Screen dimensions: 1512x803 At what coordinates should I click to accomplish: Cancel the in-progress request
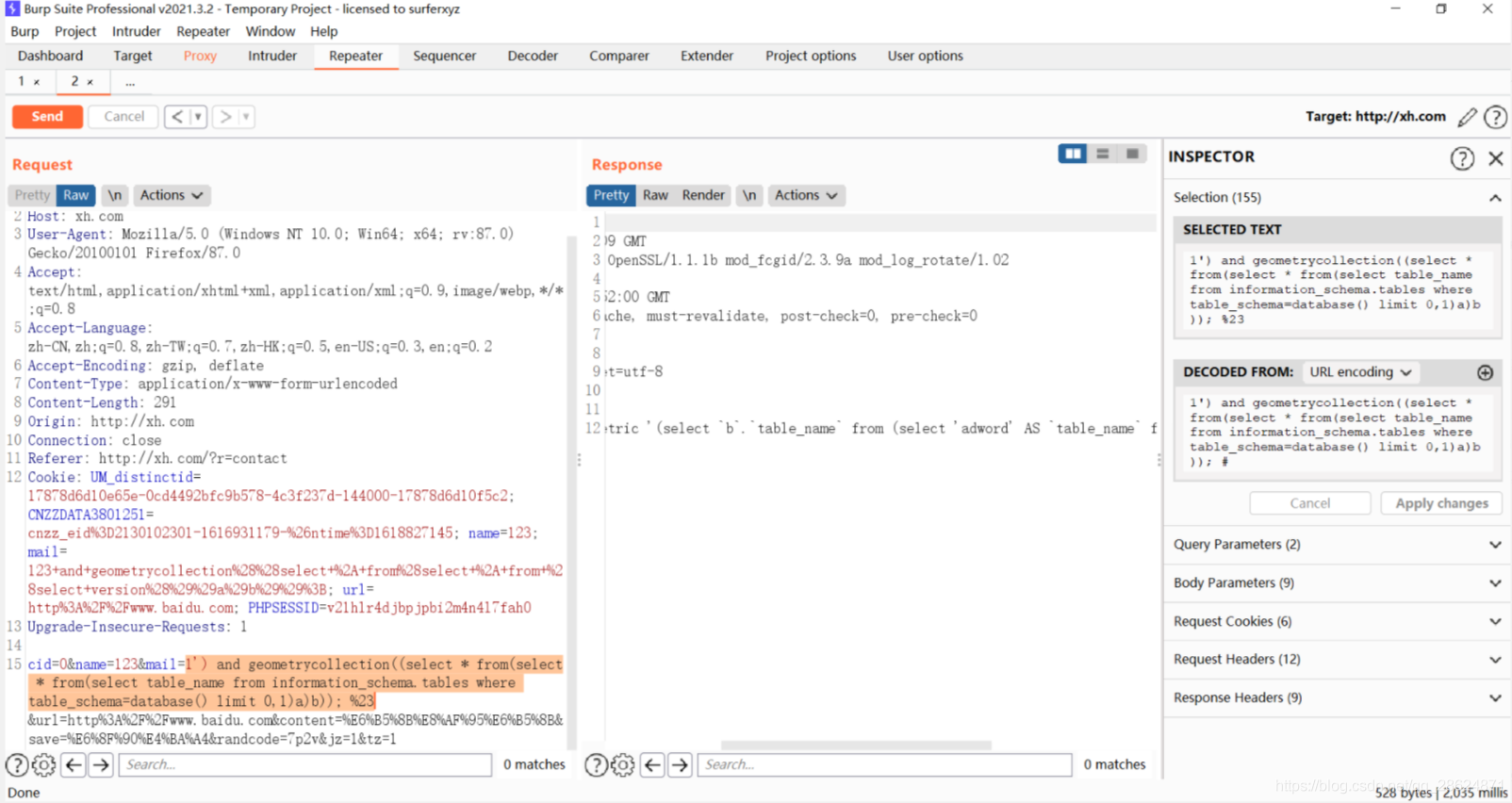point(123,117)
